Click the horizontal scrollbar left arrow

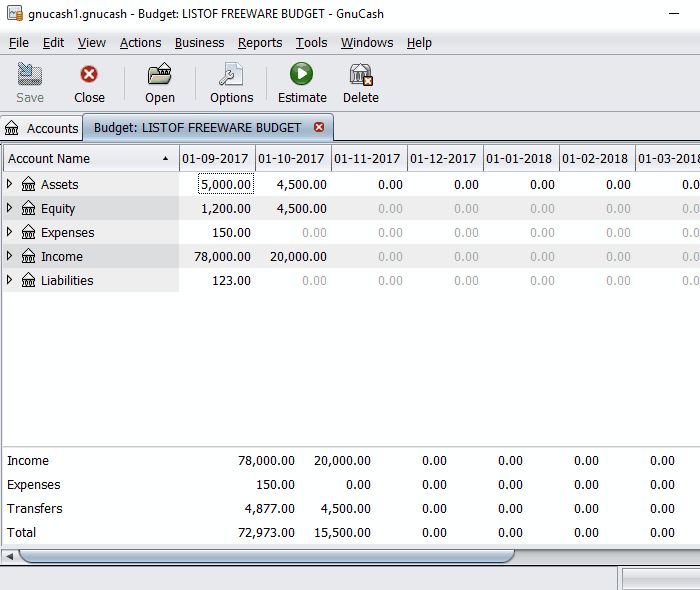tap(9, 556)
